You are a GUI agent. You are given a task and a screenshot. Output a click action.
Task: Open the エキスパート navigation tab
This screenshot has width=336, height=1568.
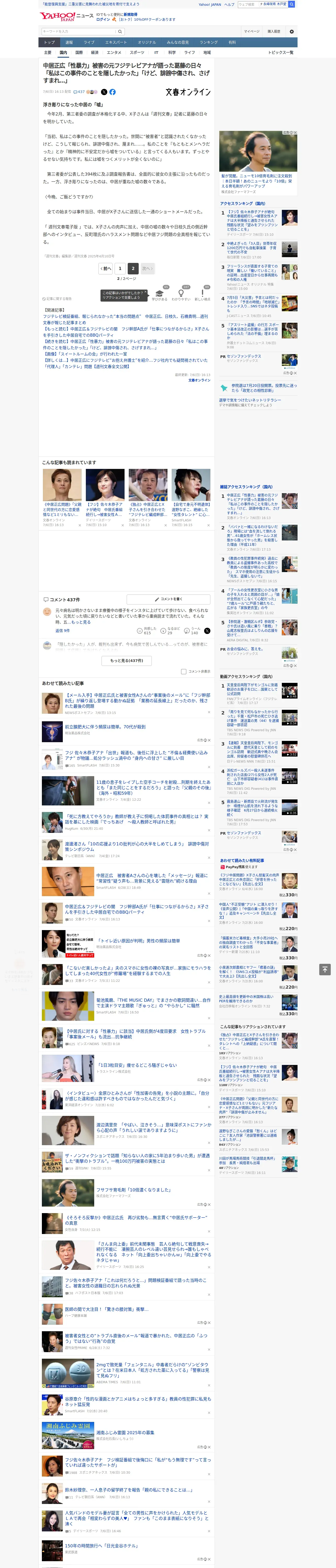tap(116, 43)
